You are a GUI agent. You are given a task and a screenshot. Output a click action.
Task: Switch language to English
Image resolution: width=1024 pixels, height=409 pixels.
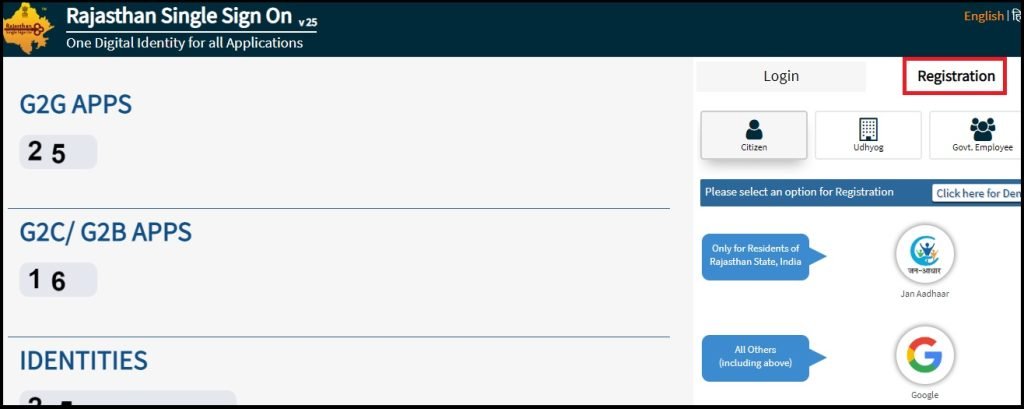pos(984,16)
